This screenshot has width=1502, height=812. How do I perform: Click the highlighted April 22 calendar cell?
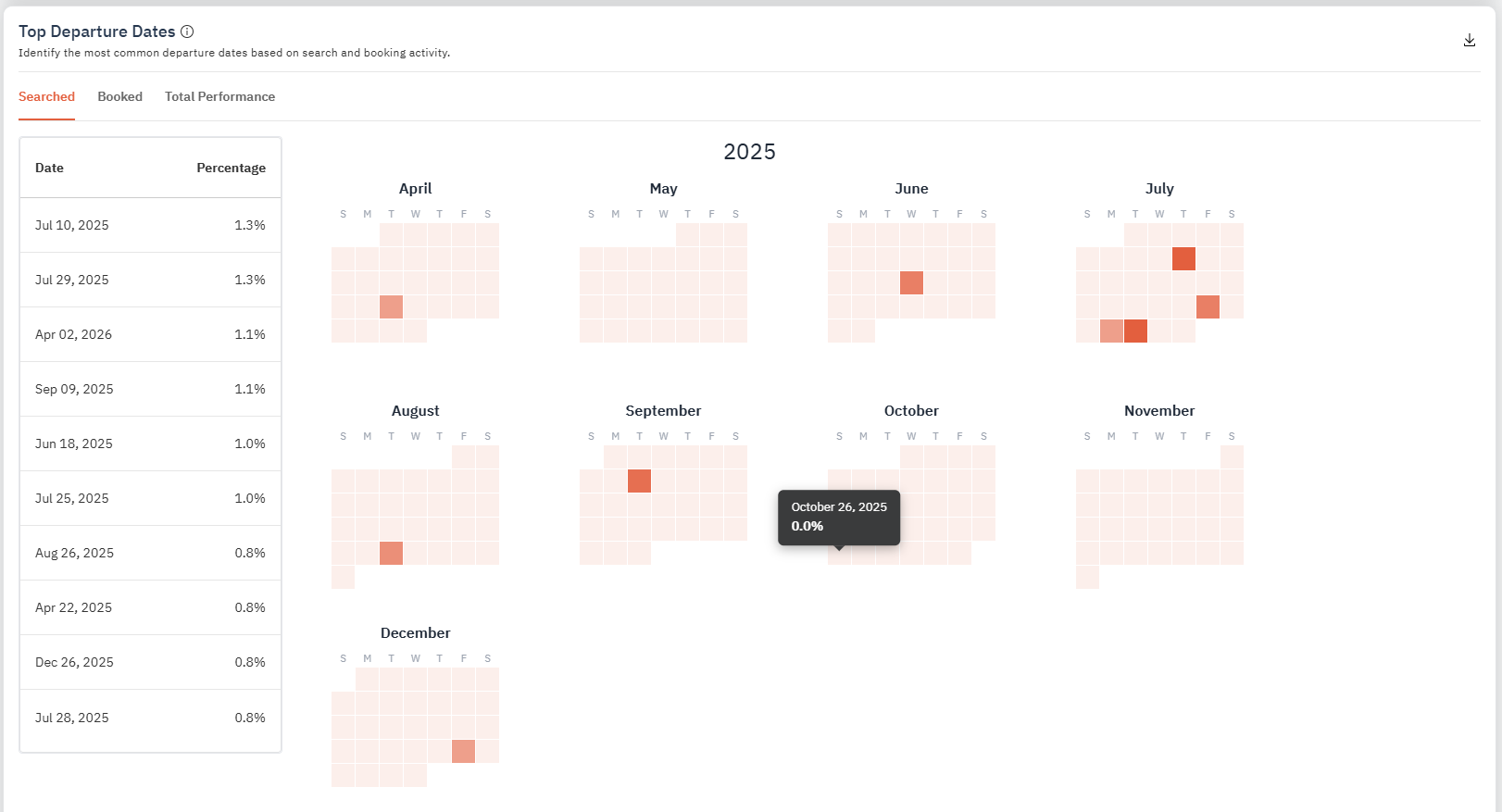click(392, 306)
